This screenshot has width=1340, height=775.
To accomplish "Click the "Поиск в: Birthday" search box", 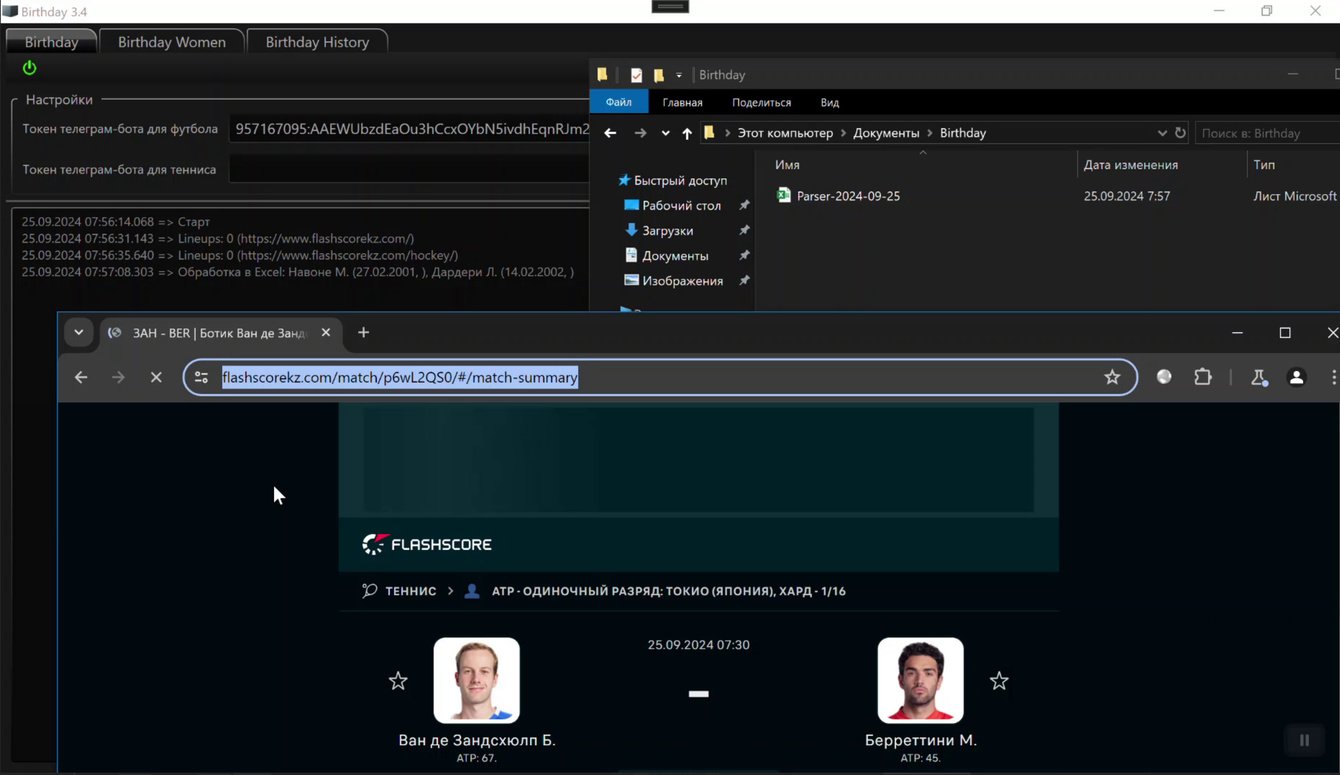I will (1267, 133).
